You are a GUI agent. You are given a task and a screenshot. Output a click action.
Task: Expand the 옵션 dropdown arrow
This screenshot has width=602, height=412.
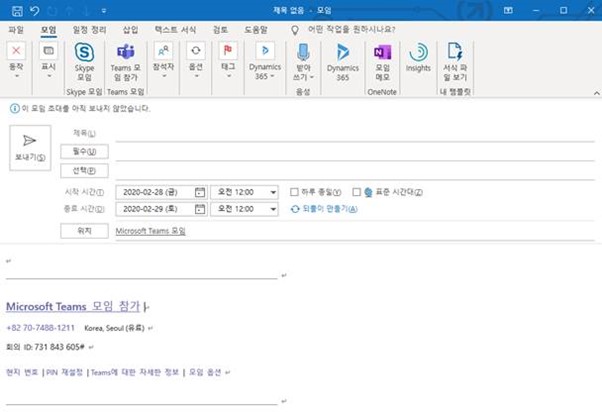click(x=196, y=76)
